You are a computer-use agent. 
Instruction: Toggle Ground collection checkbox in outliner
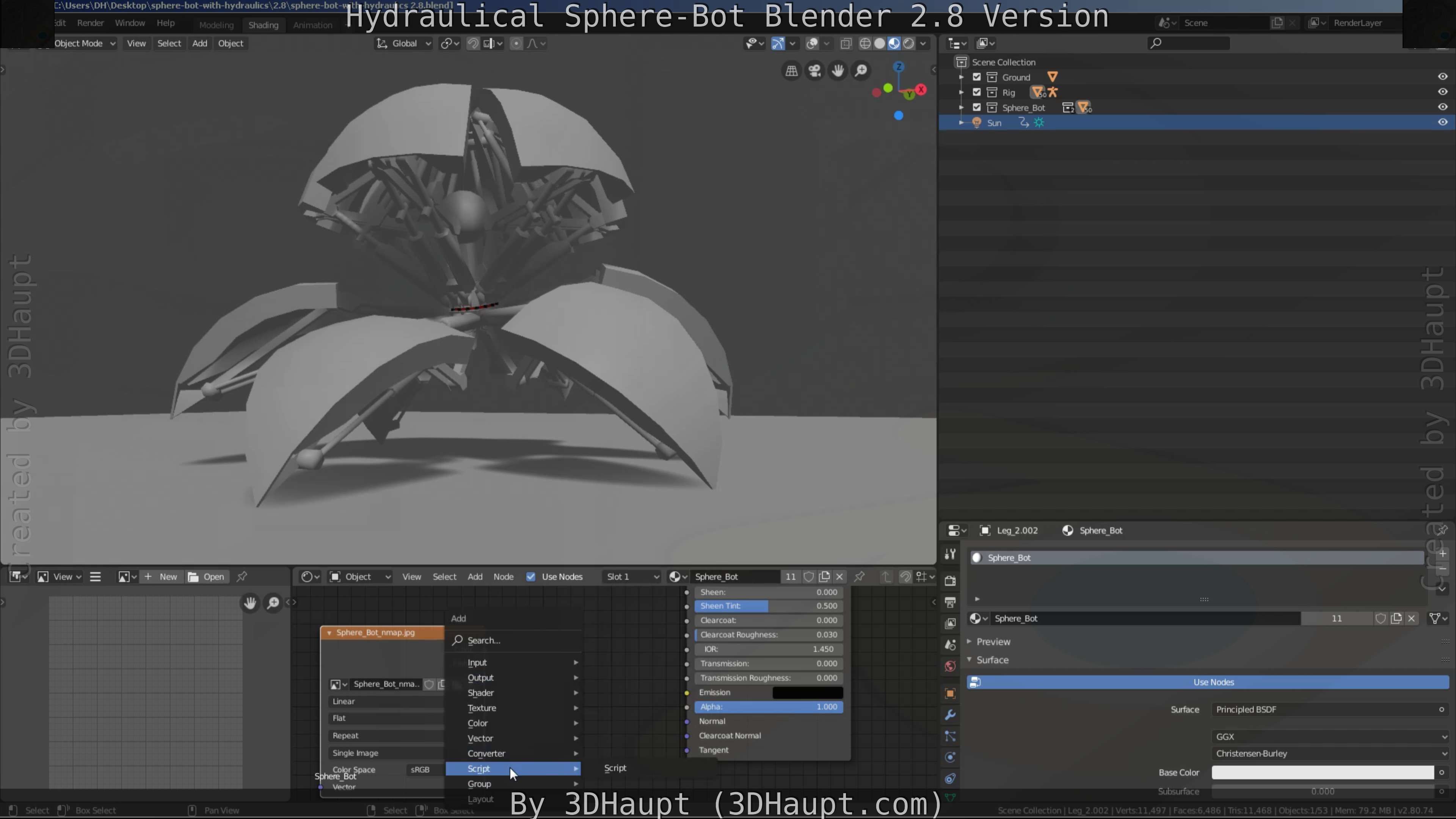pyautogui.click(x=977, y=77)
